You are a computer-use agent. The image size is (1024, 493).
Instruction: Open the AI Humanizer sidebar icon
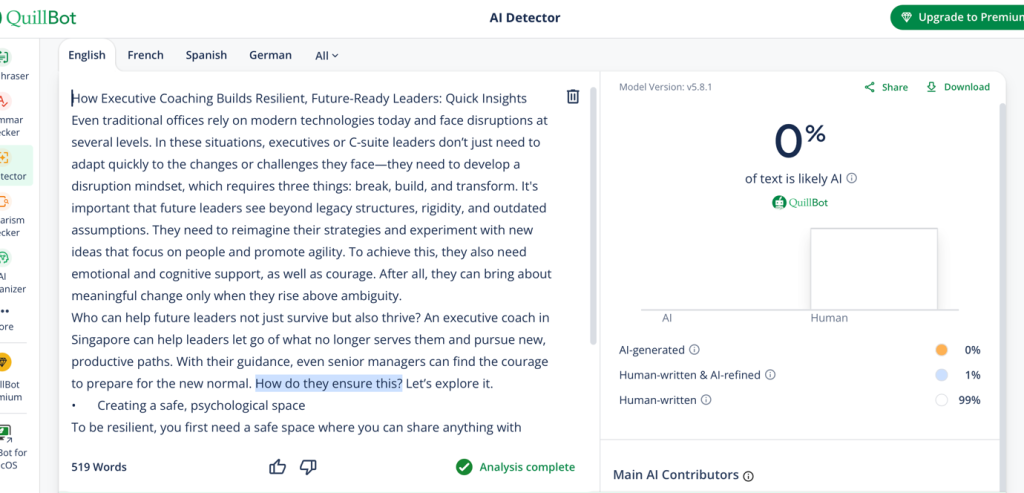click(x=6, y=255)
